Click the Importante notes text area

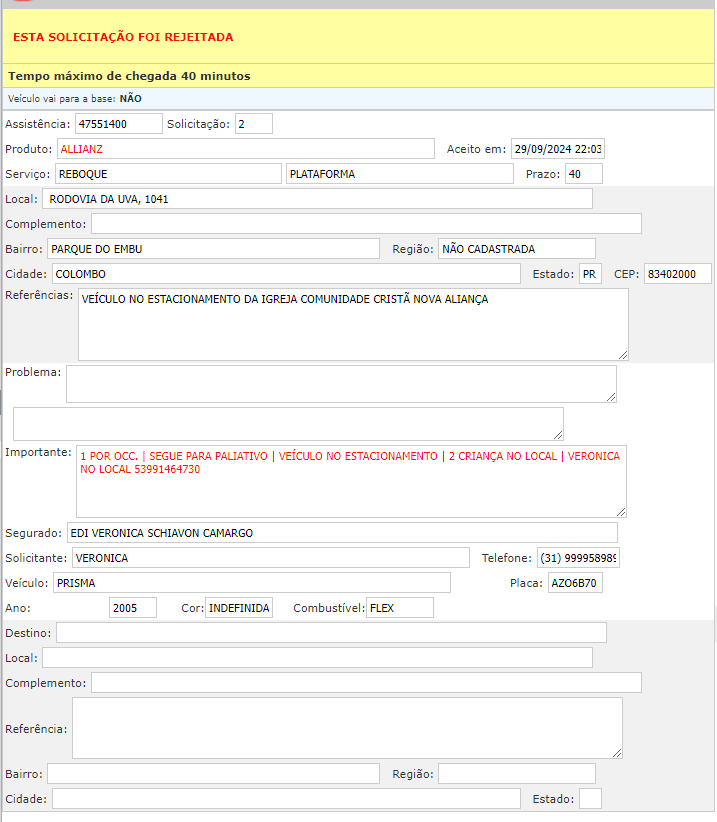pos(351,481)
